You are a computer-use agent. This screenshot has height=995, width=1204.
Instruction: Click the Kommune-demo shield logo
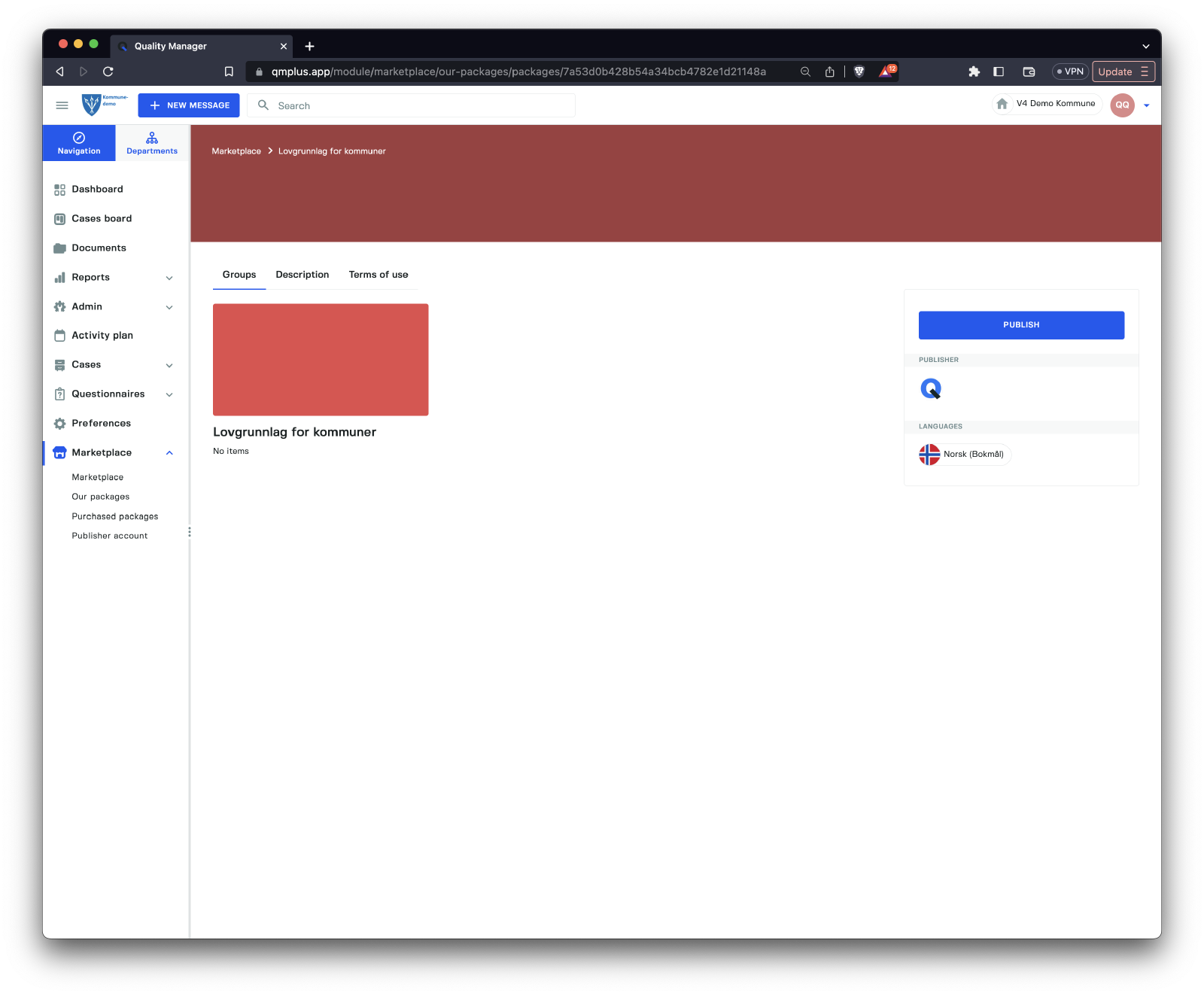[x=92, y=105]
